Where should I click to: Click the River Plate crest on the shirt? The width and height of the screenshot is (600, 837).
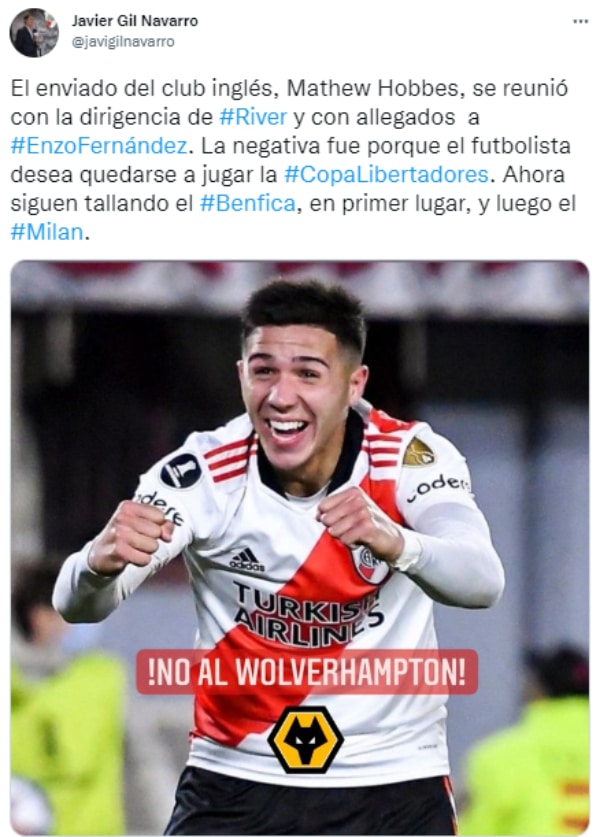coord(368,564)
